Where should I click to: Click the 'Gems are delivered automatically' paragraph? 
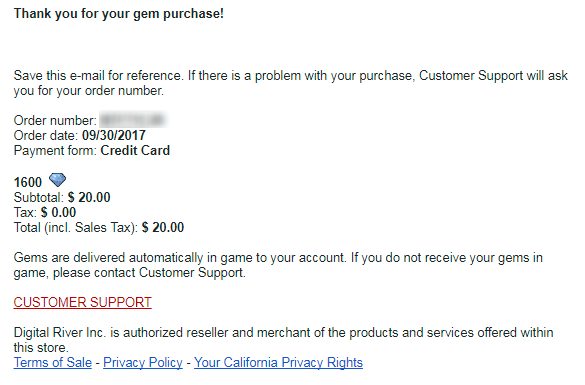(x=278, y=265)
